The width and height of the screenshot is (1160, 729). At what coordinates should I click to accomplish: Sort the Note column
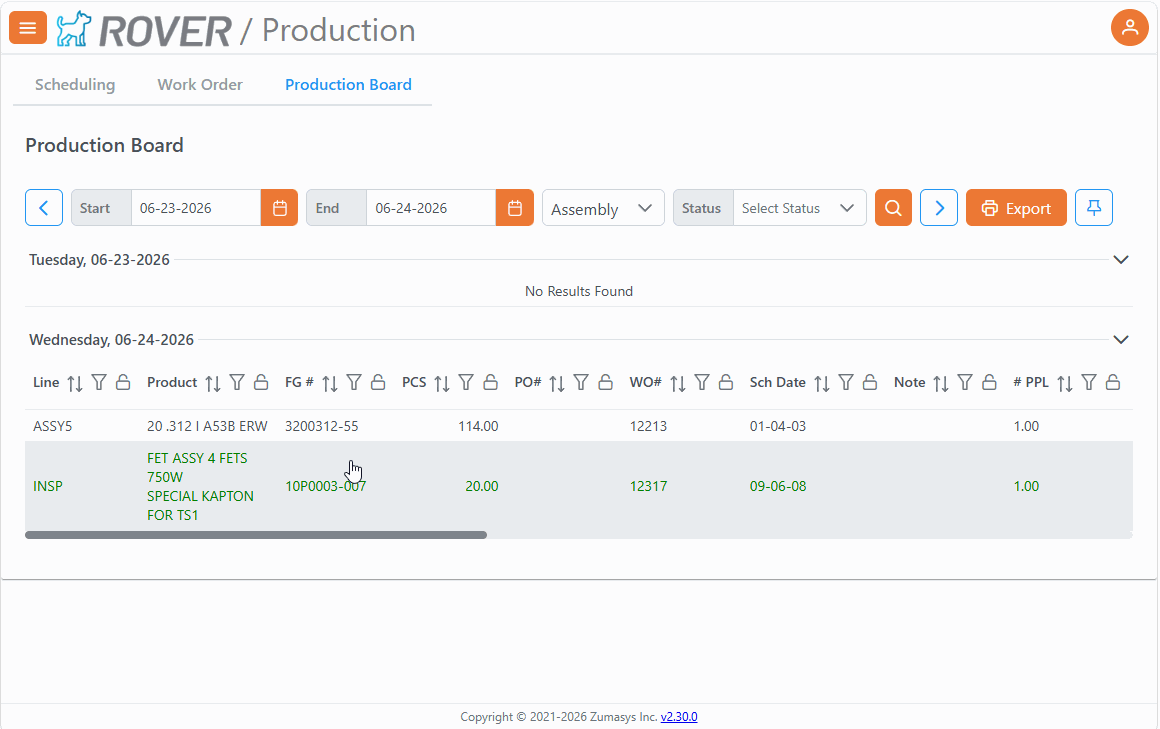[941, 383]
